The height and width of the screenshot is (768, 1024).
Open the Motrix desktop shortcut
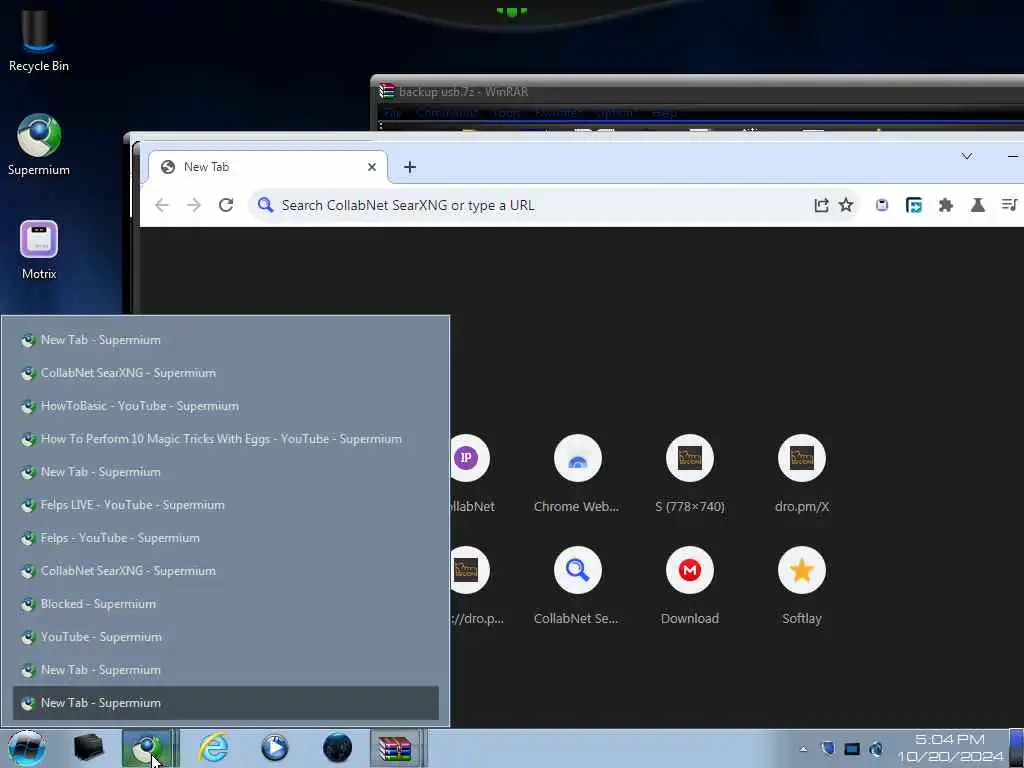(39, 249)
